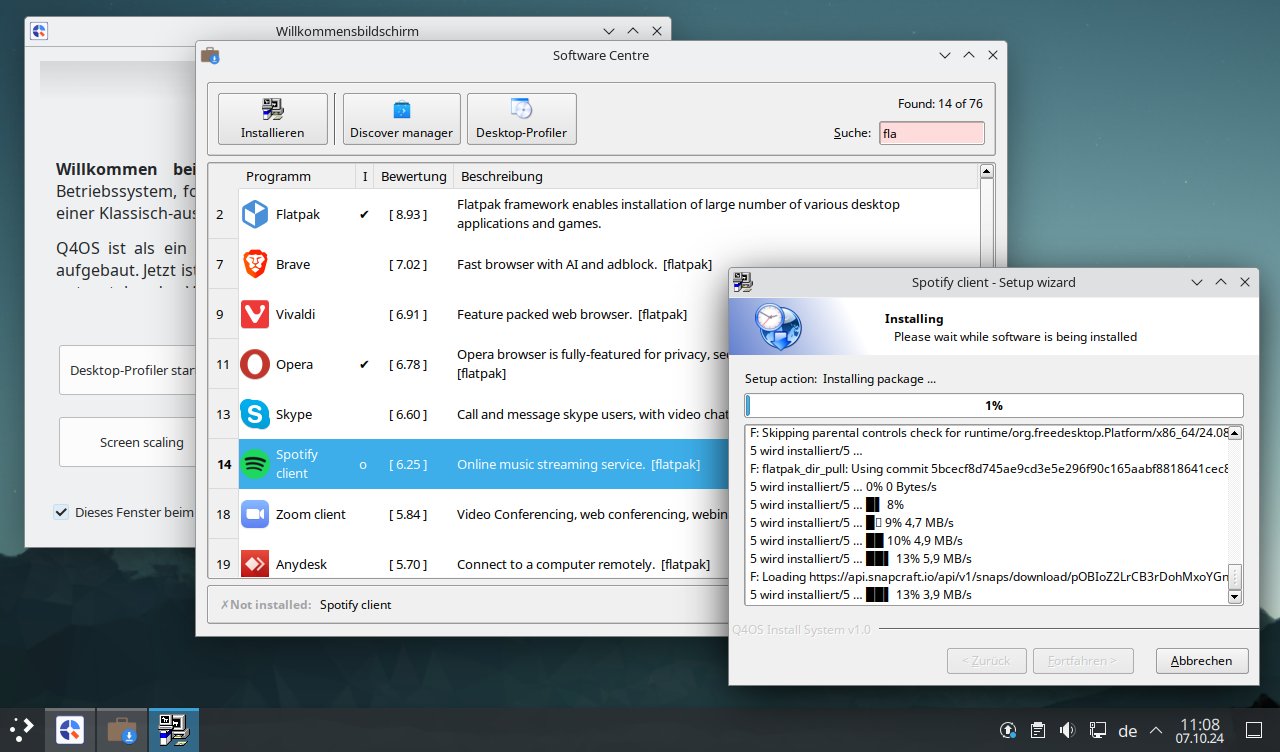This screenshot has width=1280, height=752.
Task: Click Desktop-Profiler starten button in welcome window
Action: pyautogui.click(x=128, y=370)
